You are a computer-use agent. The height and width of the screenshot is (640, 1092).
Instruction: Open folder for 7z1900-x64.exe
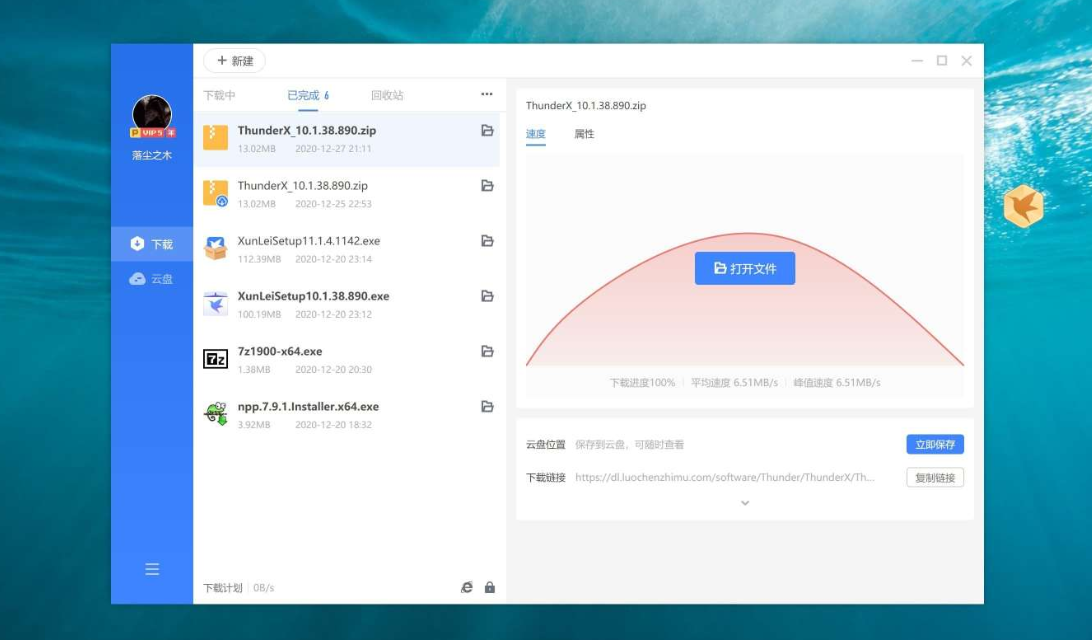tap(487, 352)
